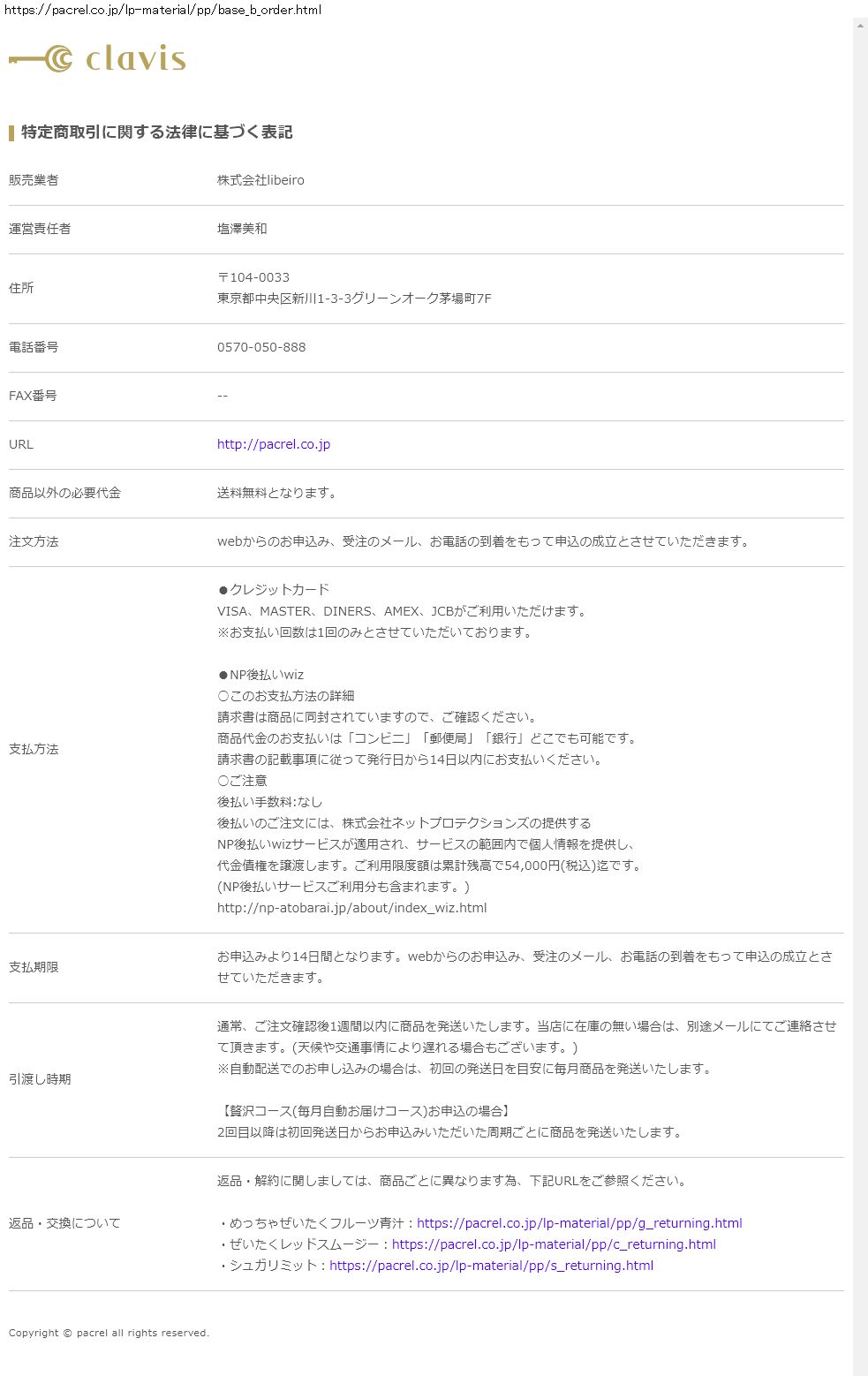The image size is (868, 1376).
Task: Open the g_returning.html fruit aojiru return link
Action: [579, 1223]
